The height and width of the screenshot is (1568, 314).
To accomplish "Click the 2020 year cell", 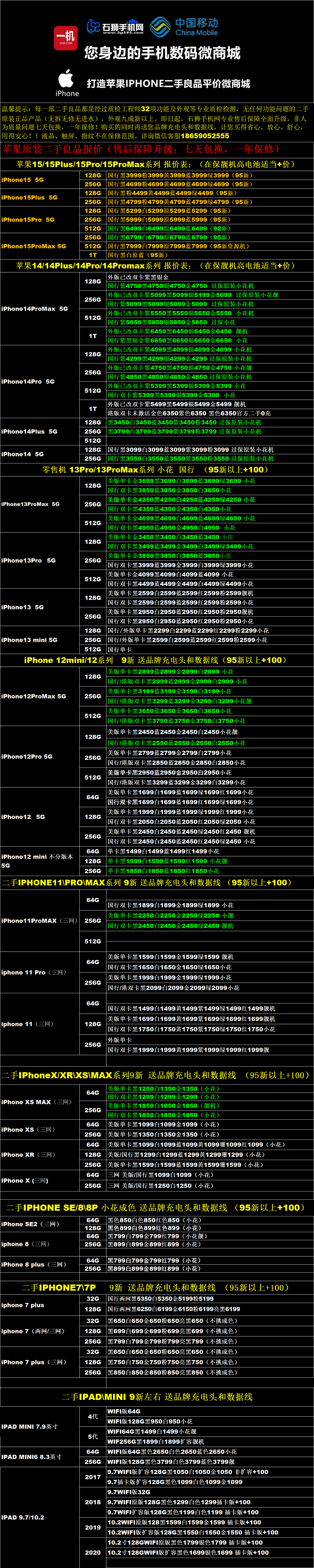I will 93,1552.
